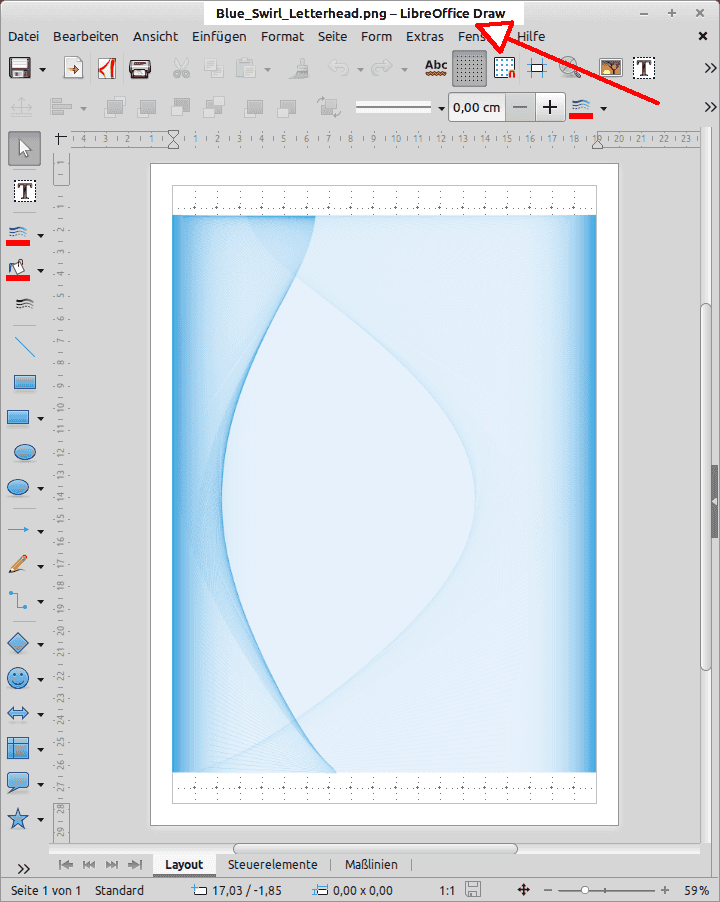Open the Bearbeiten menu

coord(86,36)
